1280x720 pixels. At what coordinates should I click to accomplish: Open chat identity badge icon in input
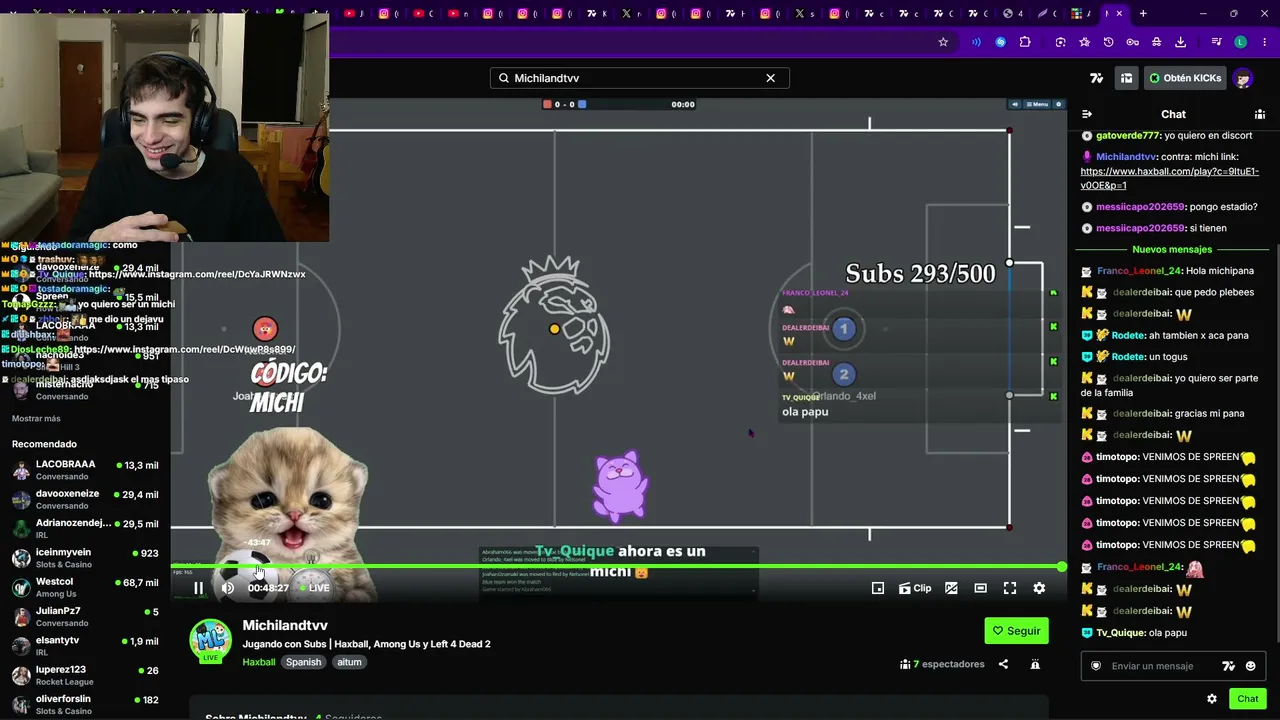point(1096,666)
